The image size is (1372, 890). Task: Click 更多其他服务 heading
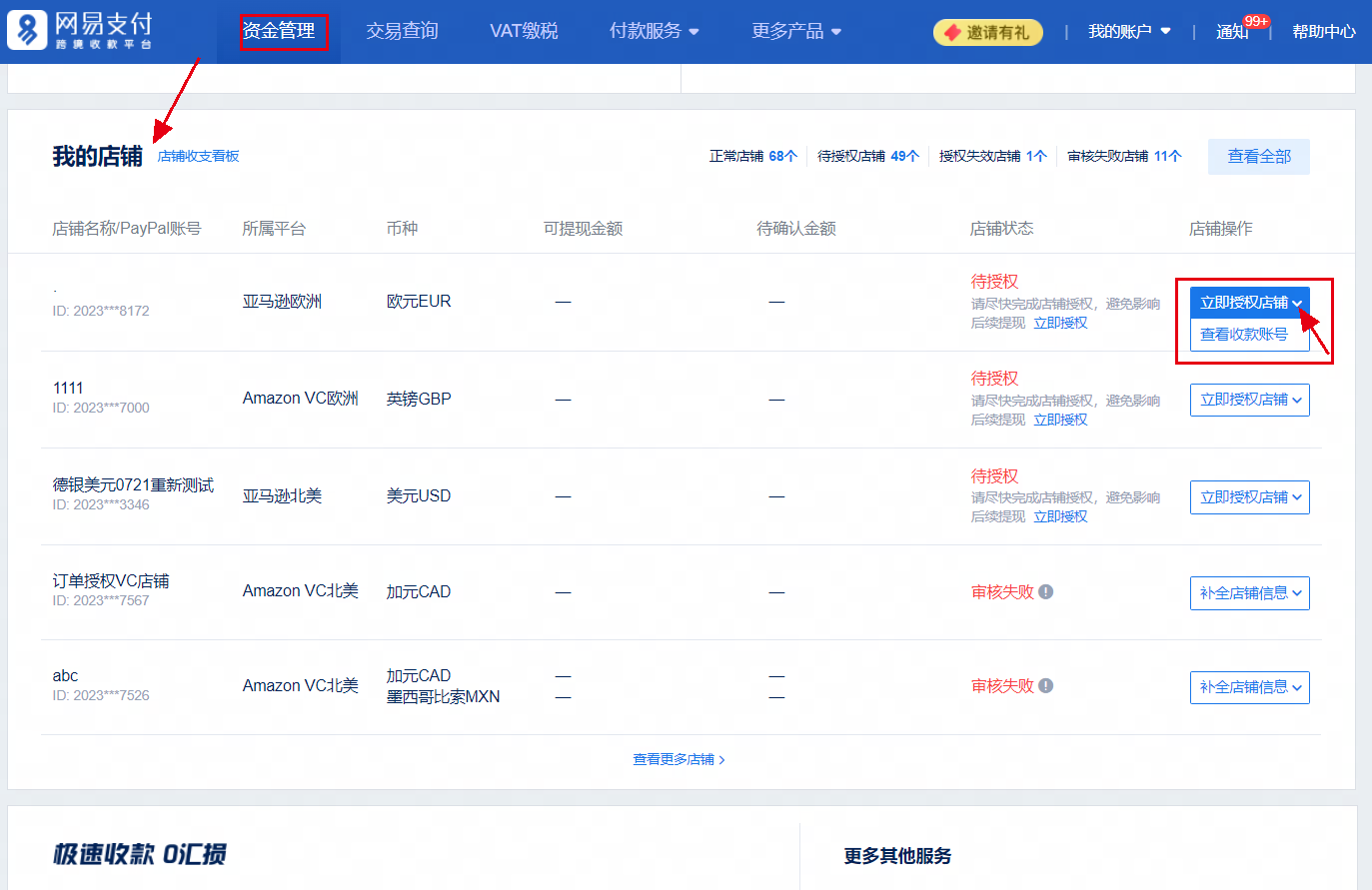897,856
